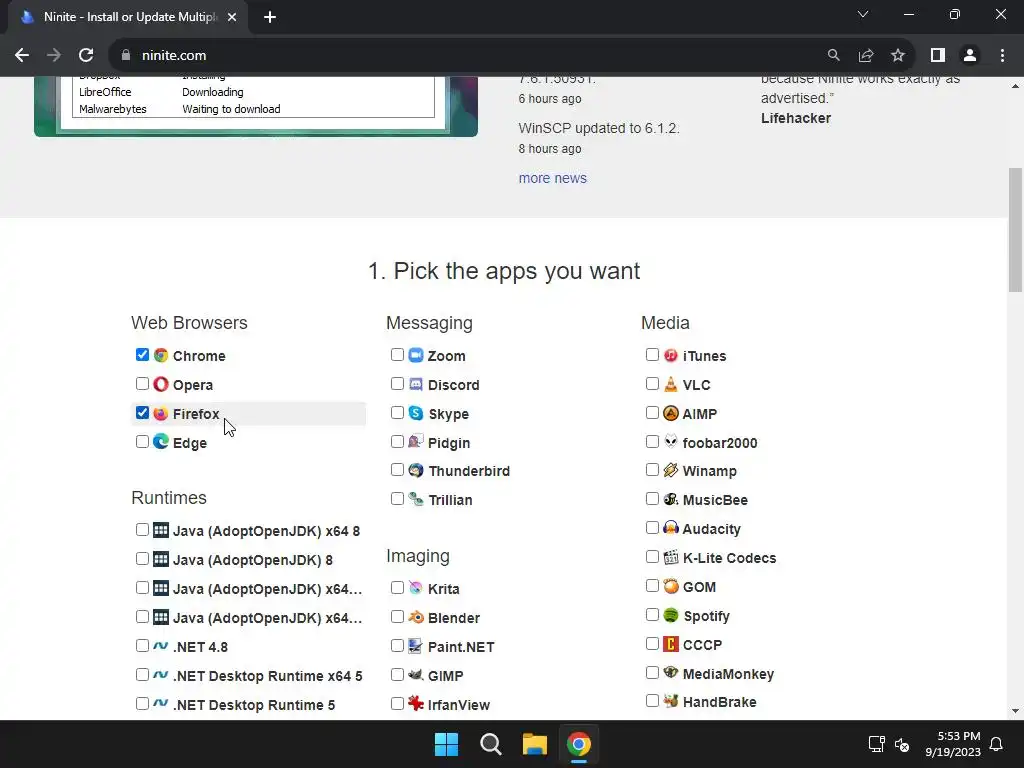The image size is (1024, 768).
Task: Check the Opera checkbox
Action: coord(142,383)
